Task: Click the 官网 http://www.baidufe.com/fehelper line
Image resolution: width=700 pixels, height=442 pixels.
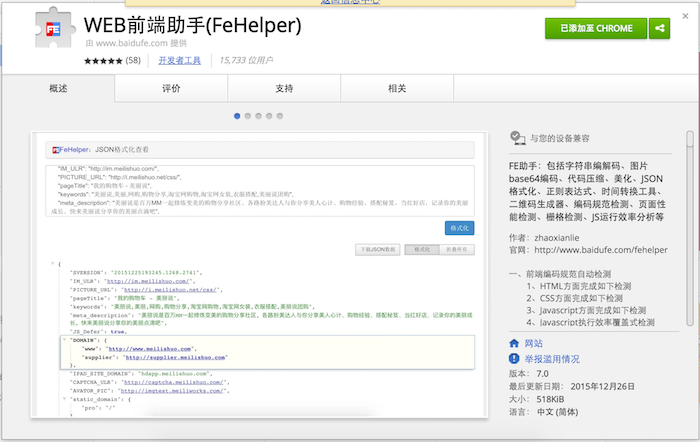Action: click(588, 250)
